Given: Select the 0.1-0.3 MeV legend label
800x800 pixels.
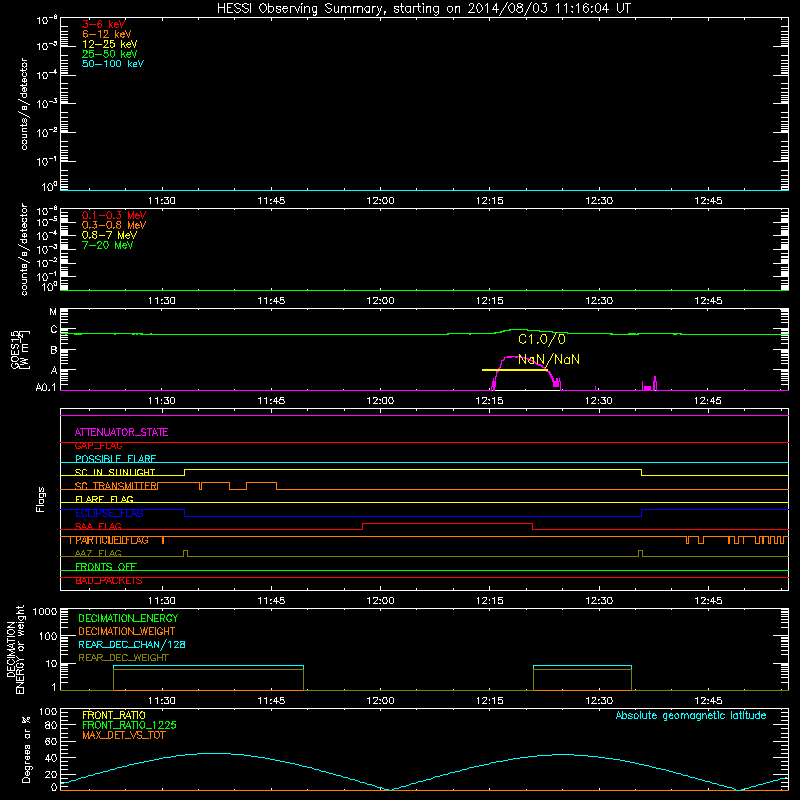Looking at the screenshot, I should pyautogui.click(x=114, y=215).
